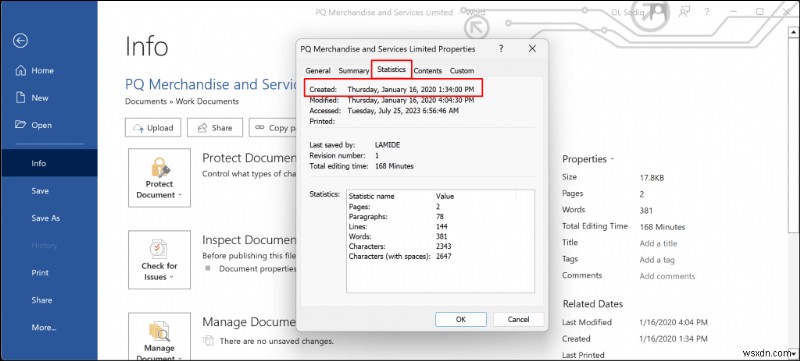Open the Manage Document dropdown button
800x361 pixels.
click(x=159, y=337)
